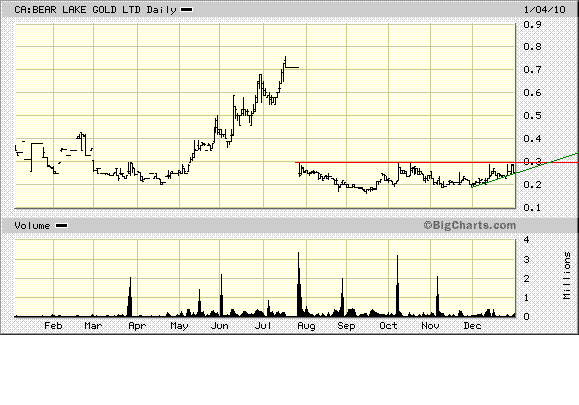Click the BigCharts.com watermark
Screen dimensions: 579x405
(469, 225)
